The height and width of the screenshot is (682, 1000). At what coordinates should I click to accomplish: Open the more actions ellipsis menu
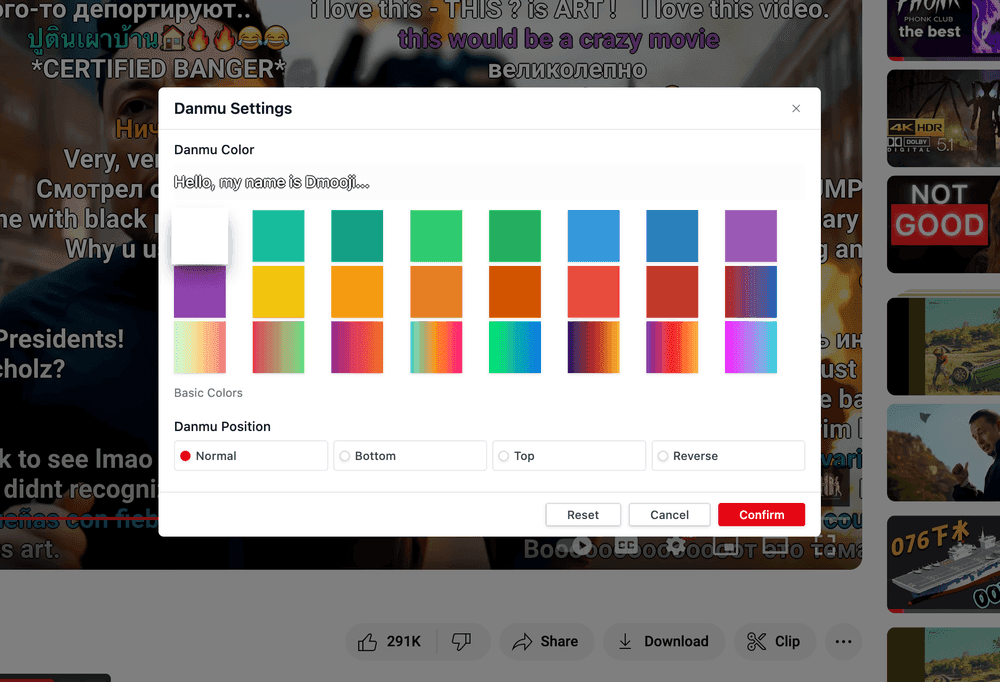(843, 642)
